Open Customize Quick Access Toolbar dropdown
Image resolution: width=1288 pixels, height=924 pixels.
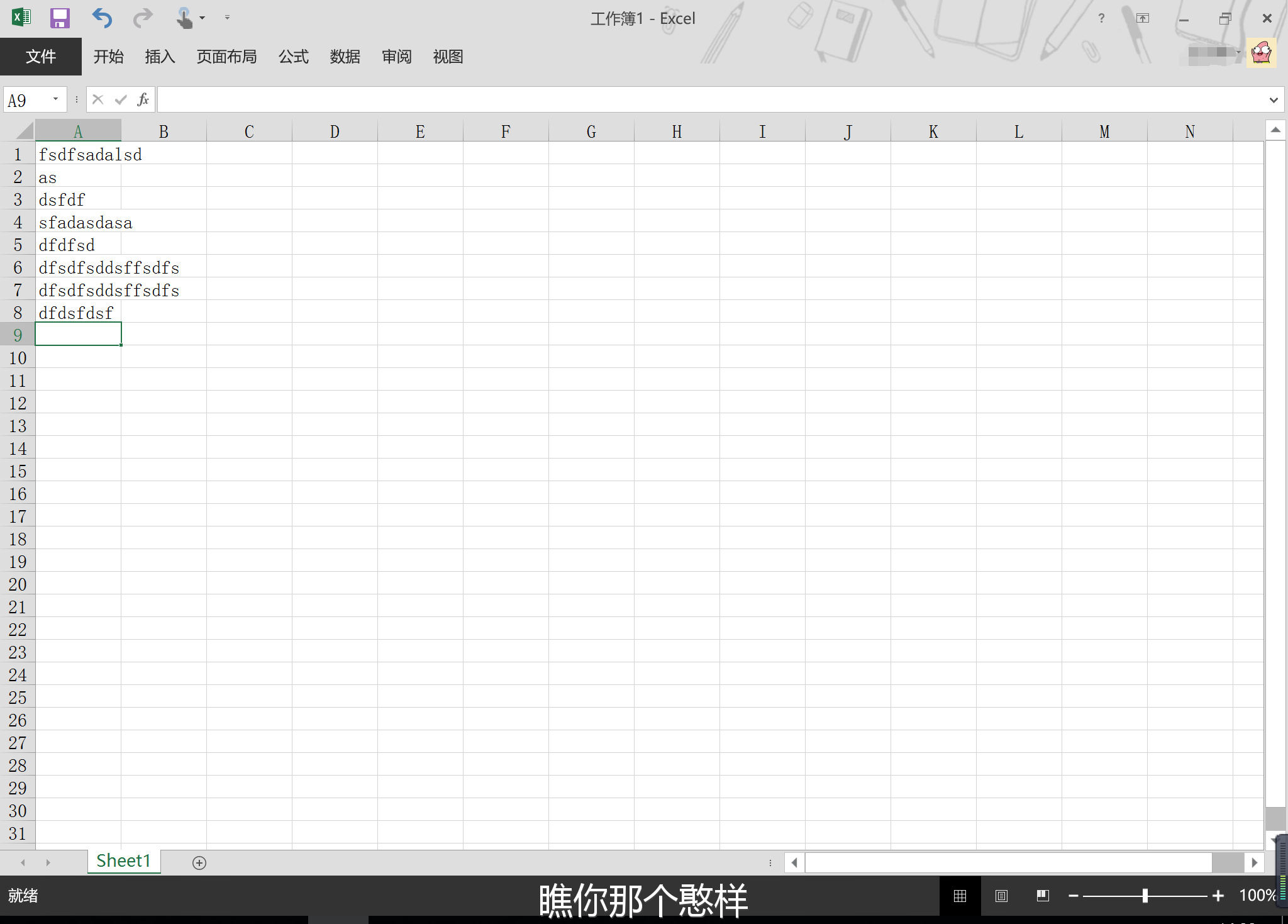pos(228,18)
